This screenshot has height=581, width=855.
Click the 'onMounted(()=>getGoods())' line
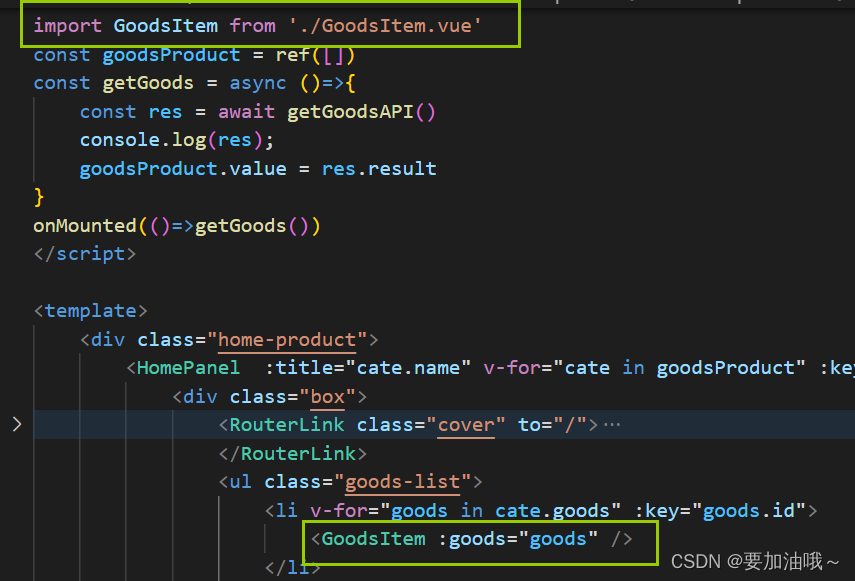pos(177,226)
